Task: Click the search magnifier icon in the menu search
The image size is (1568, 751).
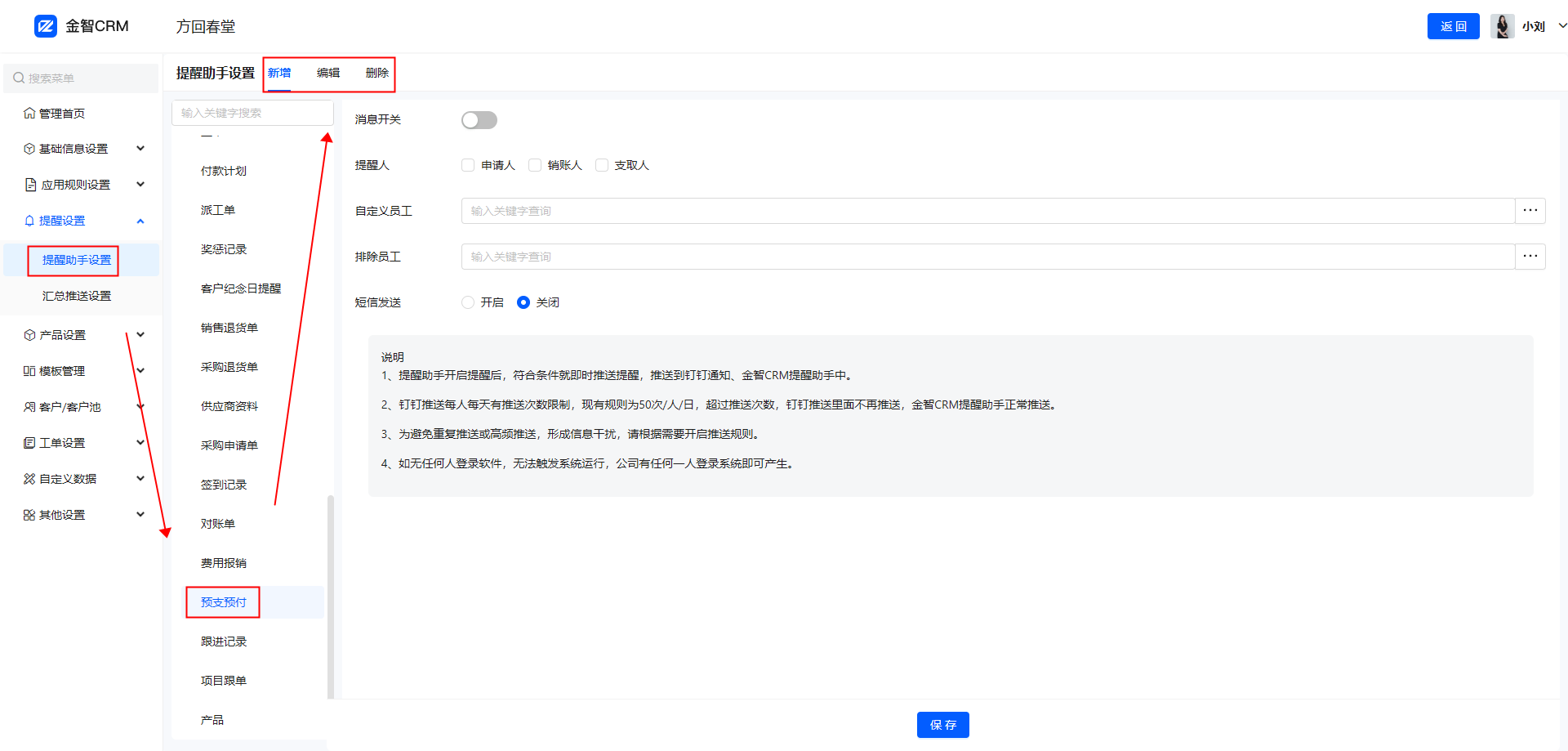Action: pyautogui.click(x=19, y=78)
